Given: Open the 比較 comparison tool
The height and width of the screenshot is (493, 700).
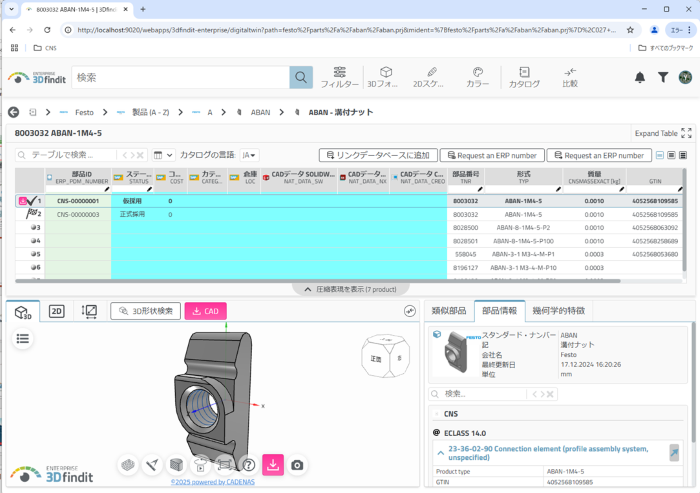Looking at the screenshot, I should tap(570, 77).
